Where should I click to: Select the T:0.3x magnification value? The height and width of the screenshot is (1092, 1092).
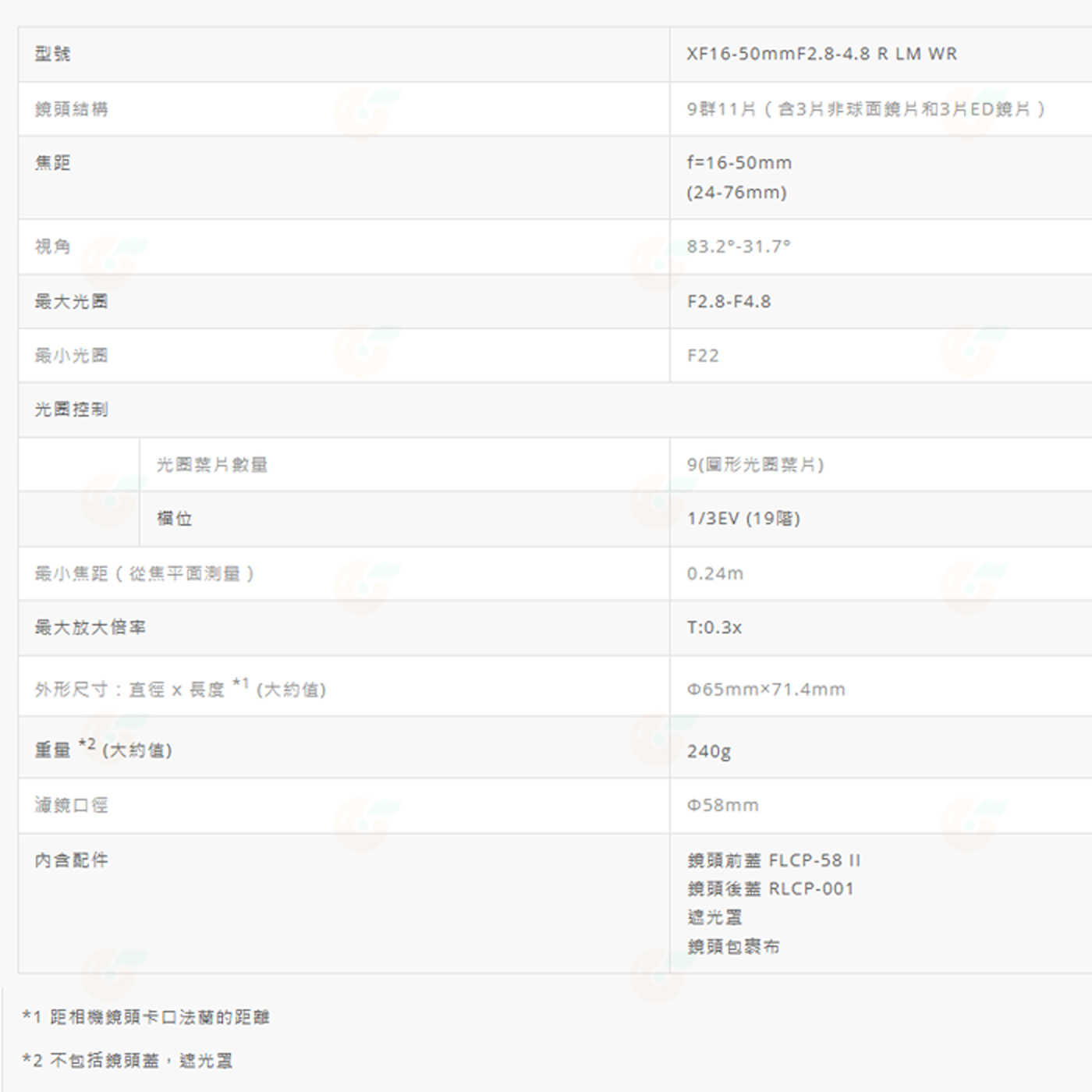(x=714, y=627)
